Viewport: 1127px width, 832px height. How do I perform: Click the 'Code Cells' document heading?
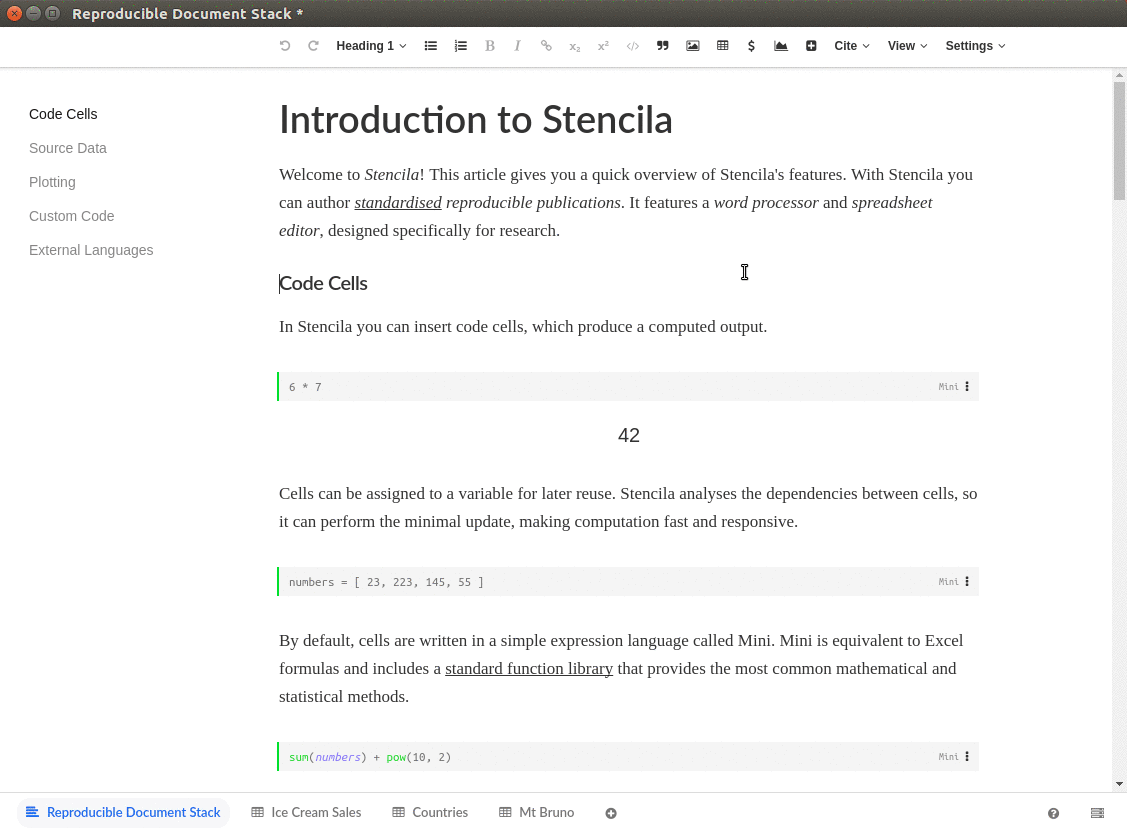click(x=323, y=284)
